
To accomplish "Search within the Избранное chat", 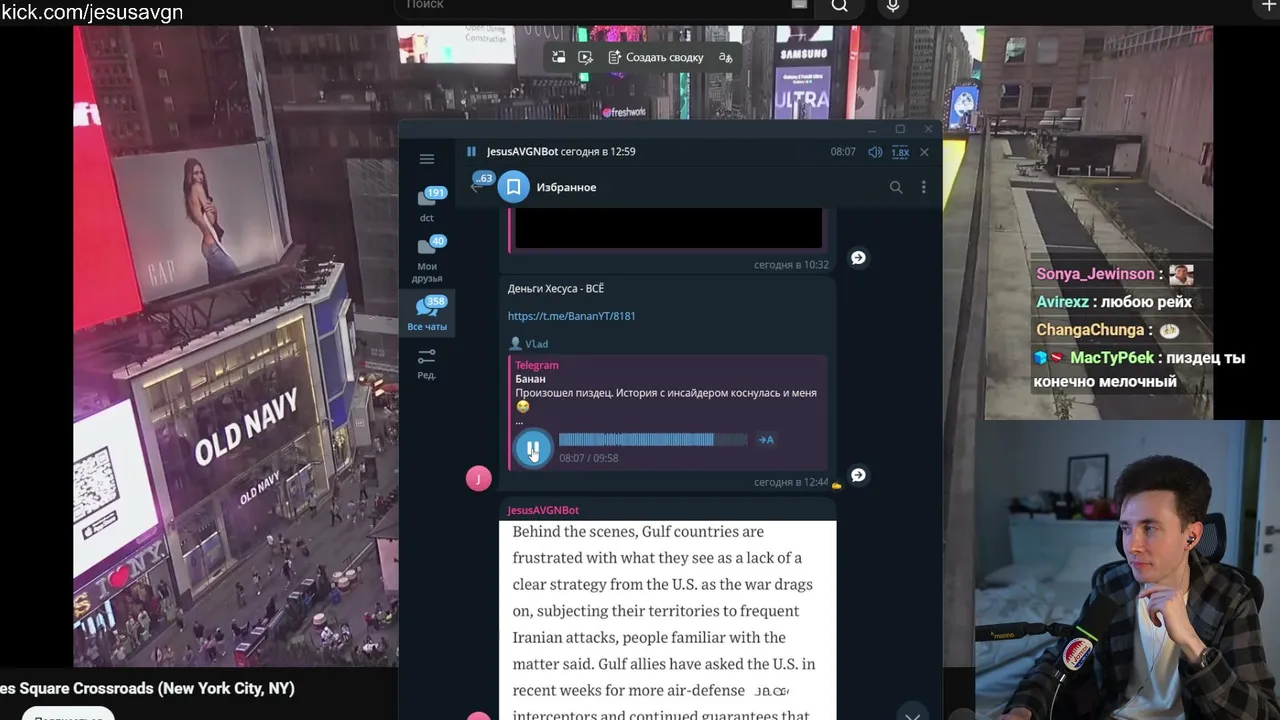I will tap(896, 187).
